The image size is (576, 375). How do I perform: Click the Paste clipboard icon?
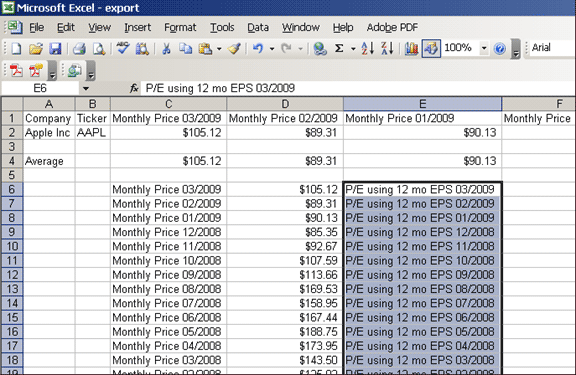[205, 48]
